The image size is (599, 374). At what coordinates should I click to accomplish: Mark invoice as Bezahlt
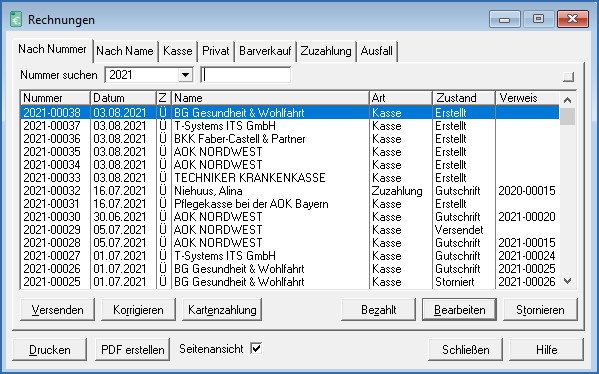(x=379, y=309)
